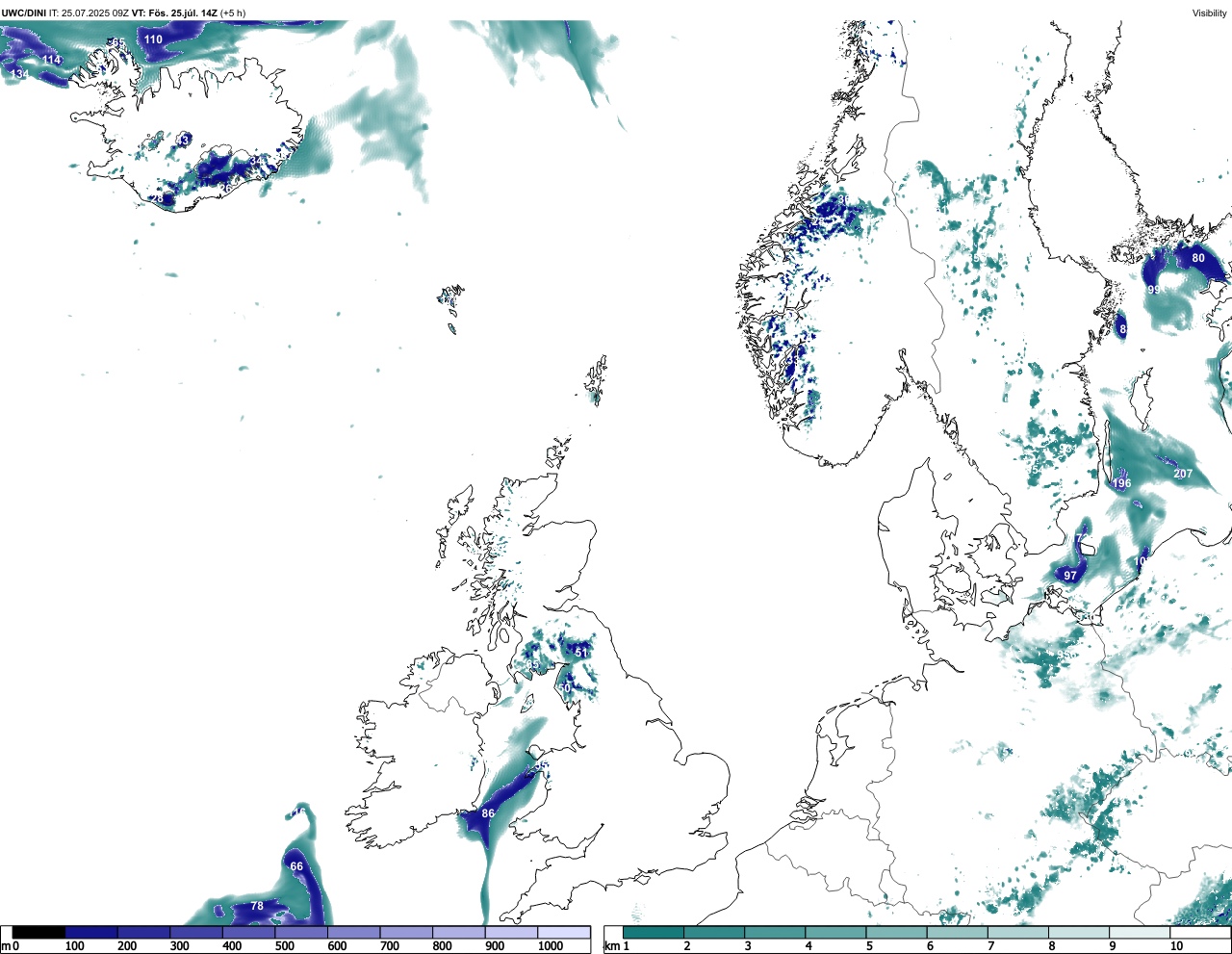Select the dark teal 1–2 km legend swatch
The height and width of the screenshot is (954, 1232).
(x=654, y=933)
